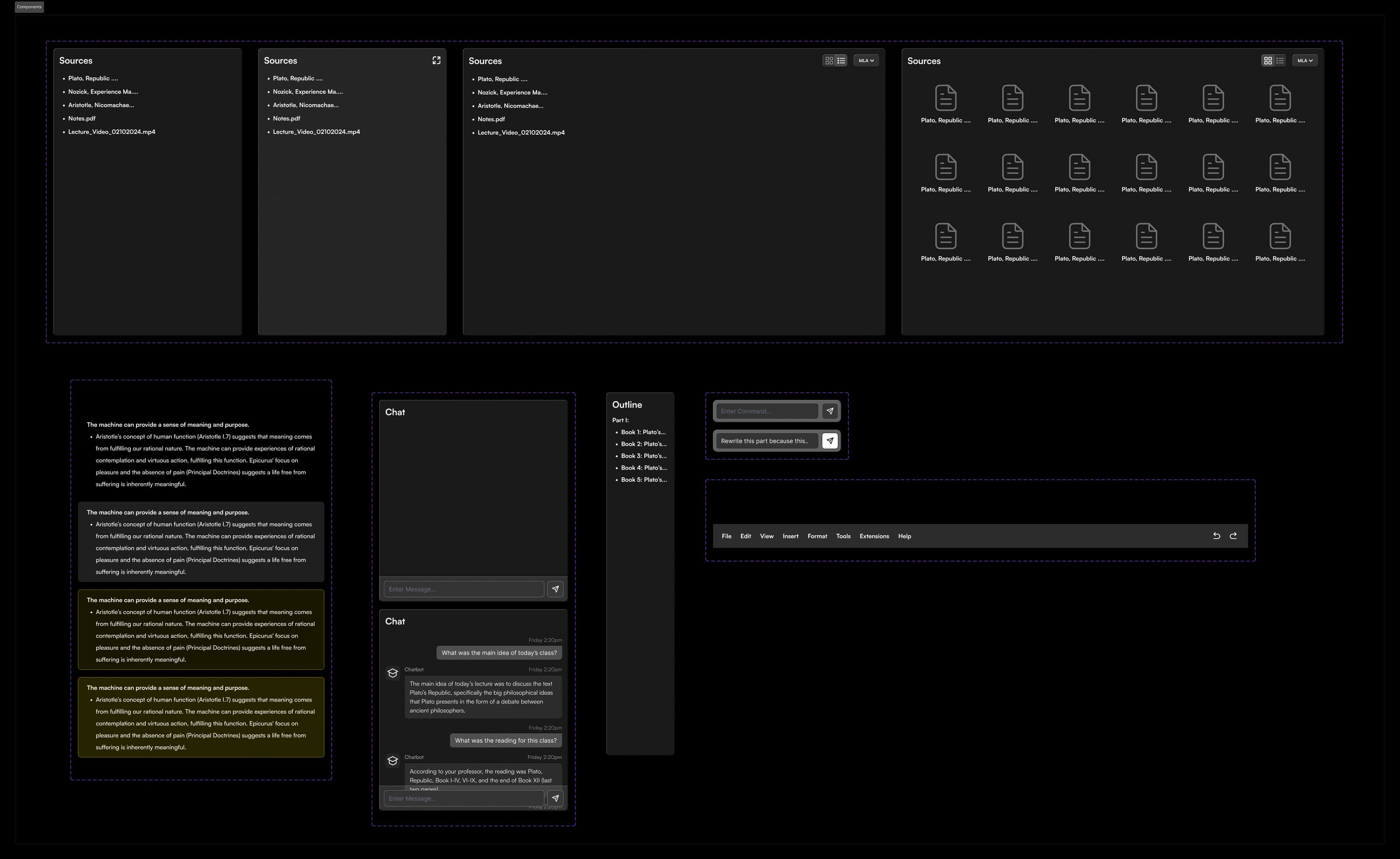Open the File menu

pos(727,536)
